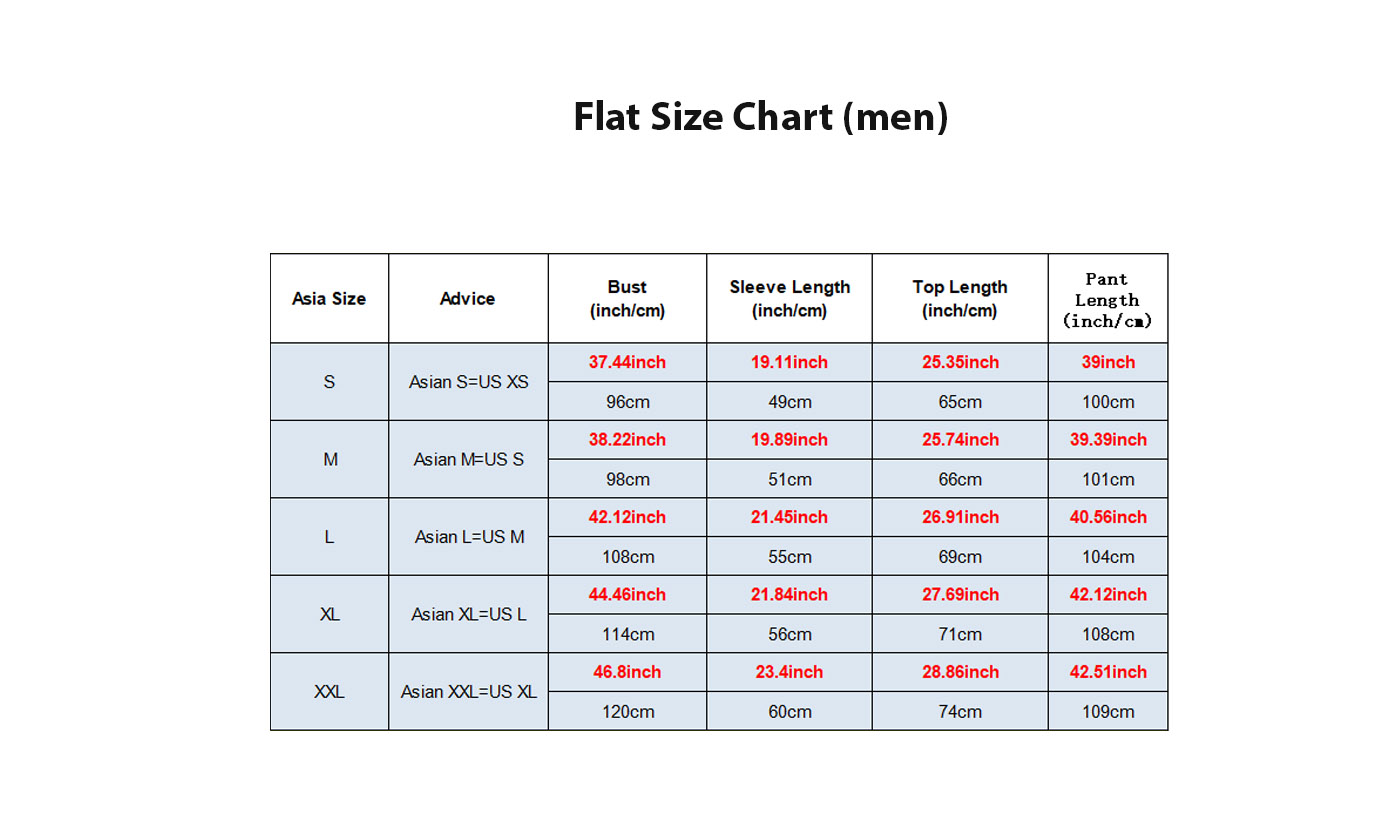Select the "Sleeve Length" header cell

pyautogui.click(x=789, y=299)
